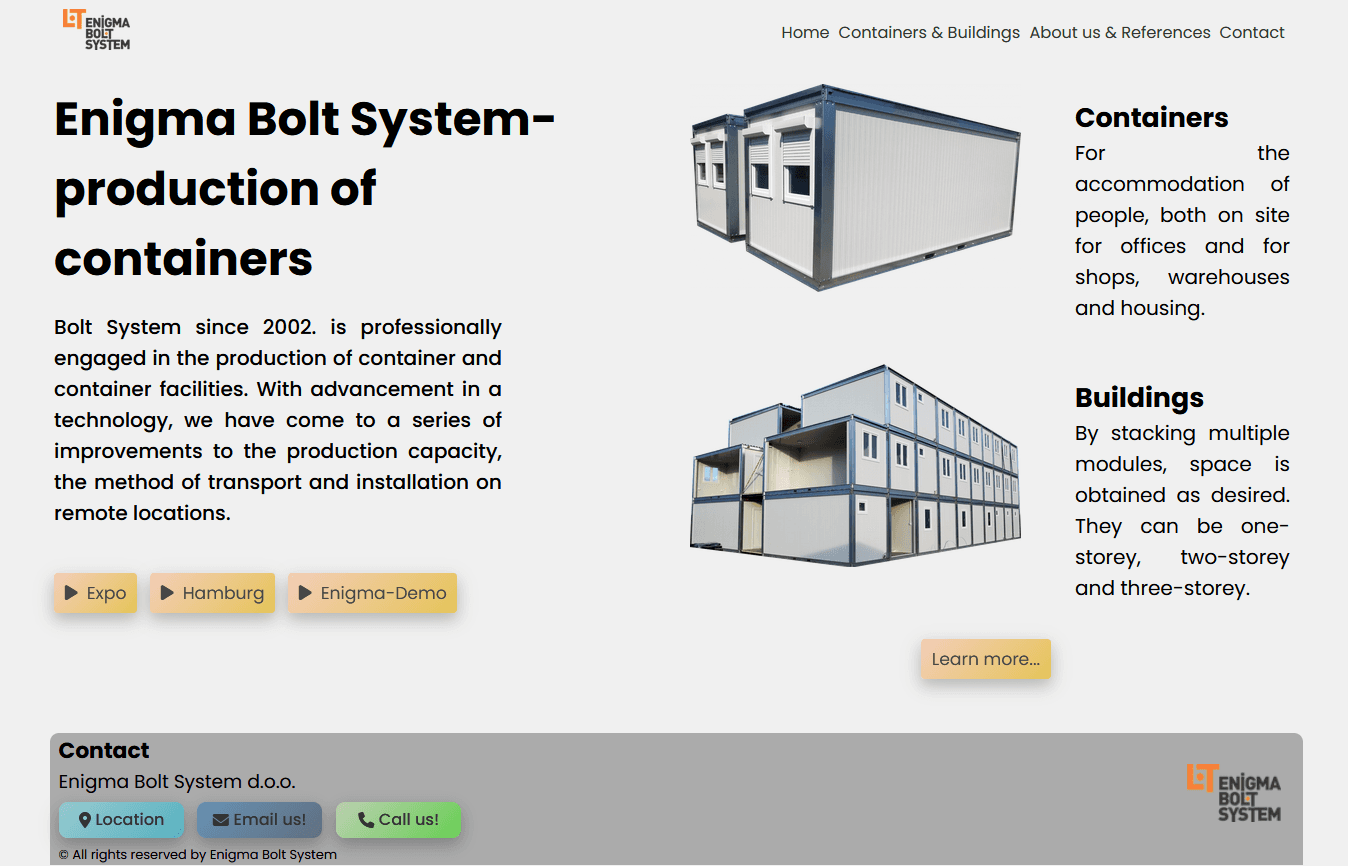Click the Expo button
Image resolution: width=1348 pixels, height=866 pixels.
(x=96, y=593)
